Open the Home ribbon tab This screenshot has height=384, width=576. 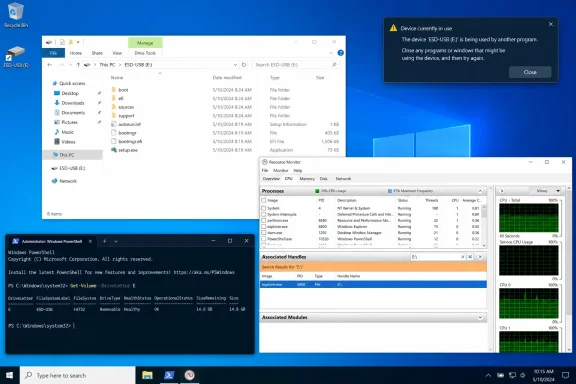pos(76,53)
